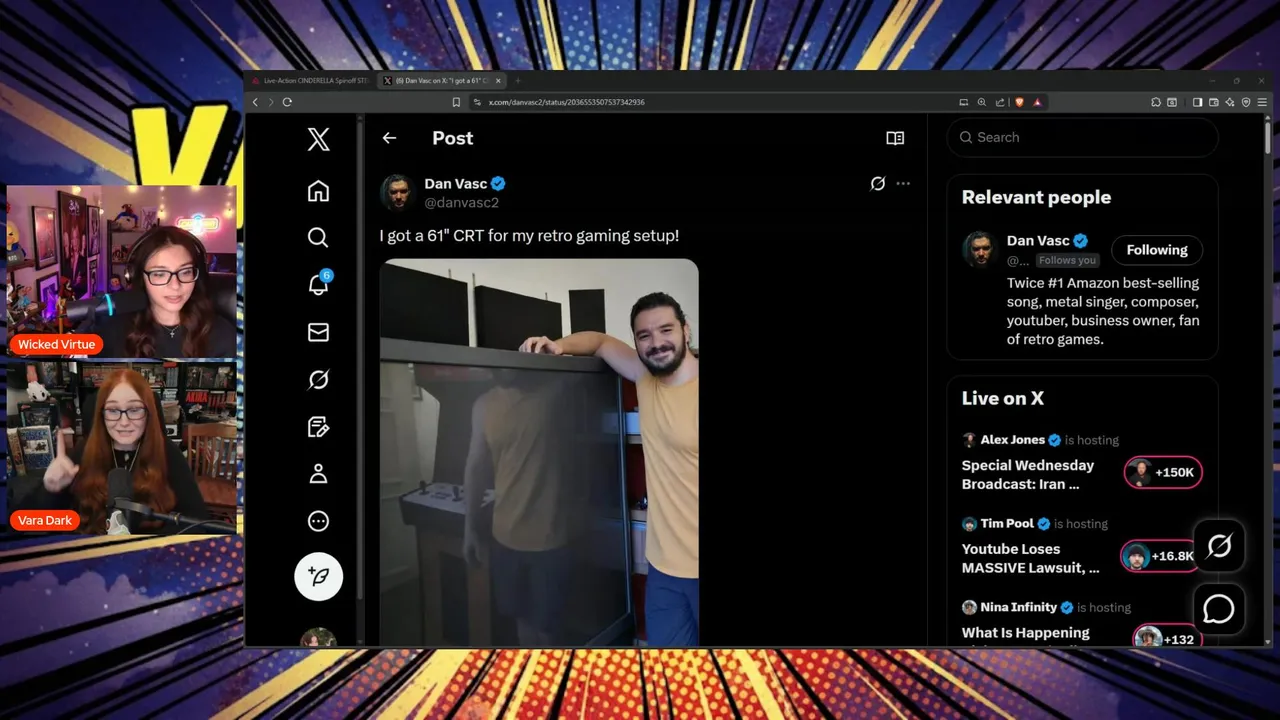Join Alex Jones Special Wednesday Broadcast
Screen dimensions: 1280x720
[x=1028, y=474]
